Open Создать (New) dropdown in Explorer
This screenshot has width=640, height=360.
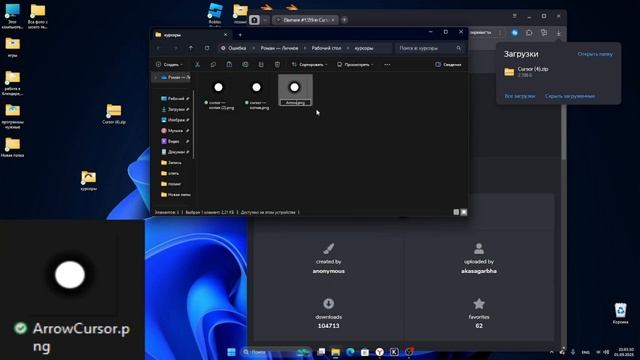point(169,64)
